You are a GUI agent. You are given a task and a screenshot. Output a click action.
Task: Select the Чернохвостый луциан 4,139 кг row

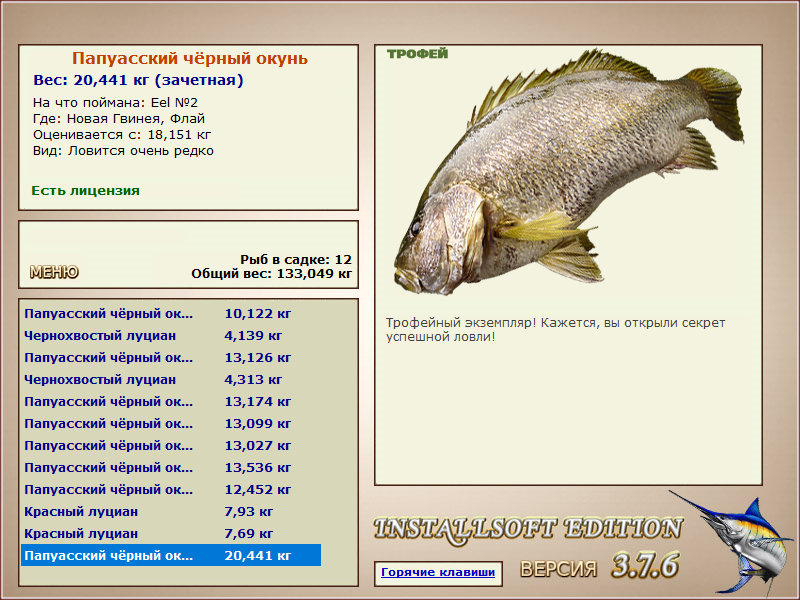pos(171,336)
